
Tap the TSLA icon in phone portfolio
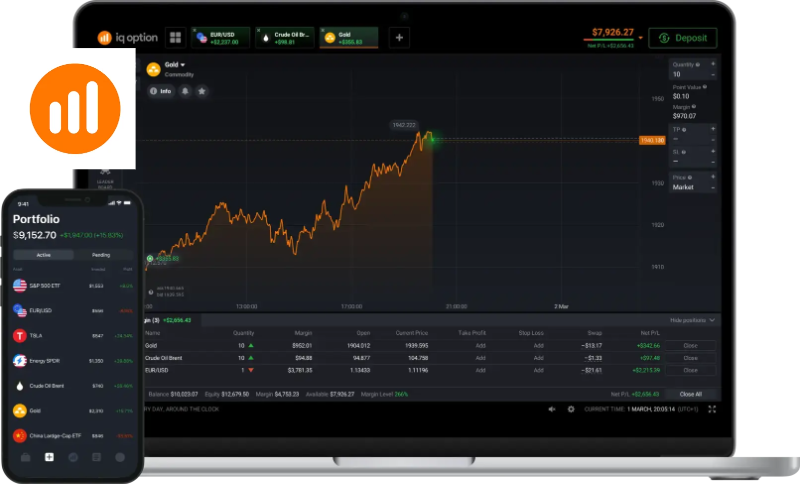pos(20,336)
